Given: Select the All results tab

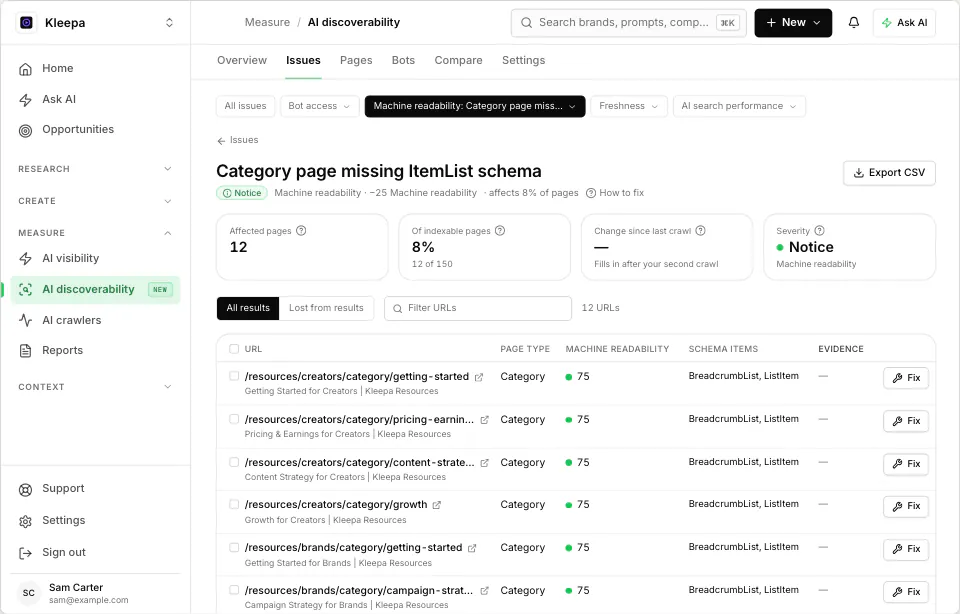Looking at the screenshot, I should tap(247, 308).
